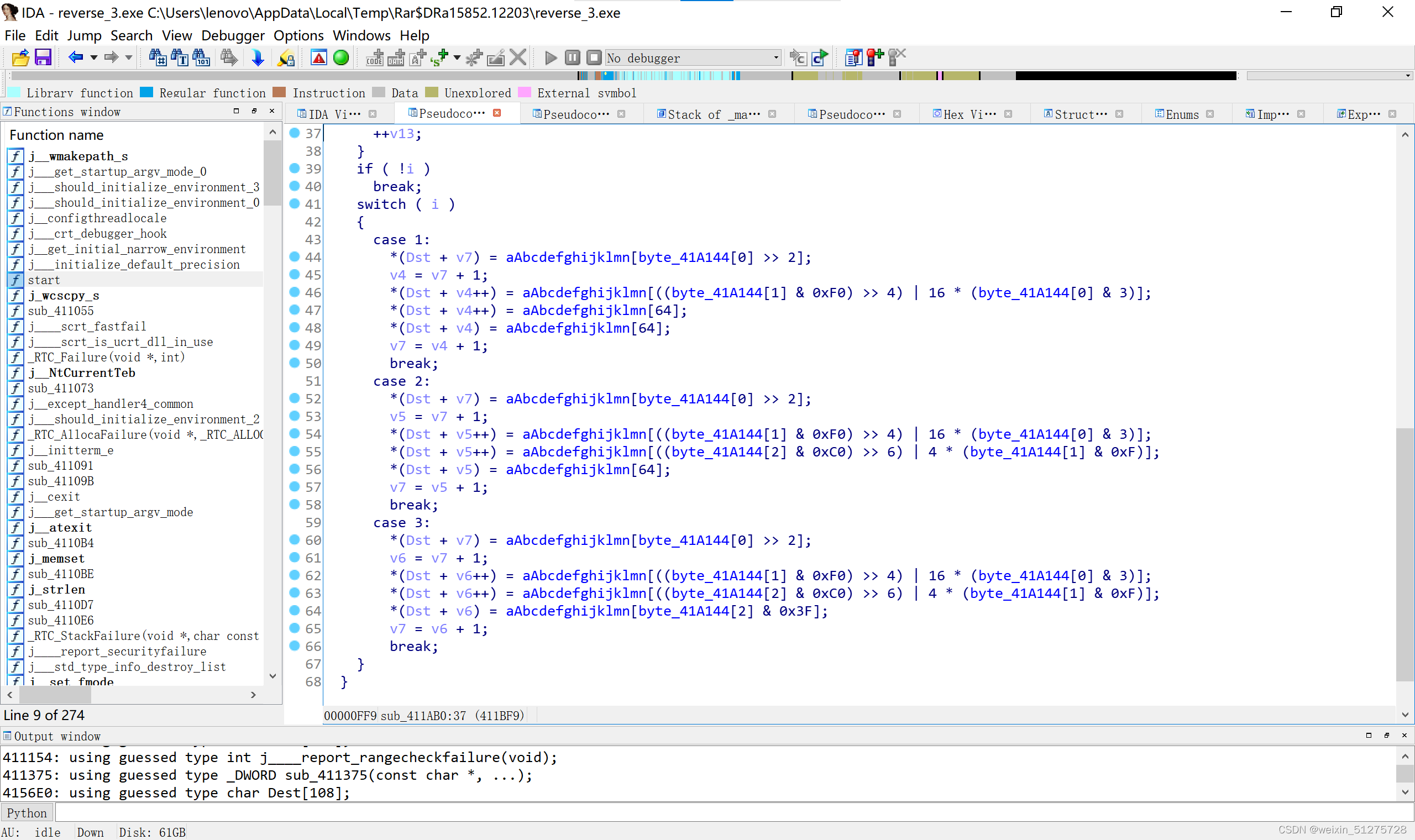This screenshot has width=1415, height=840.
Task: Open the Jump menu
Action: [84, 35]
